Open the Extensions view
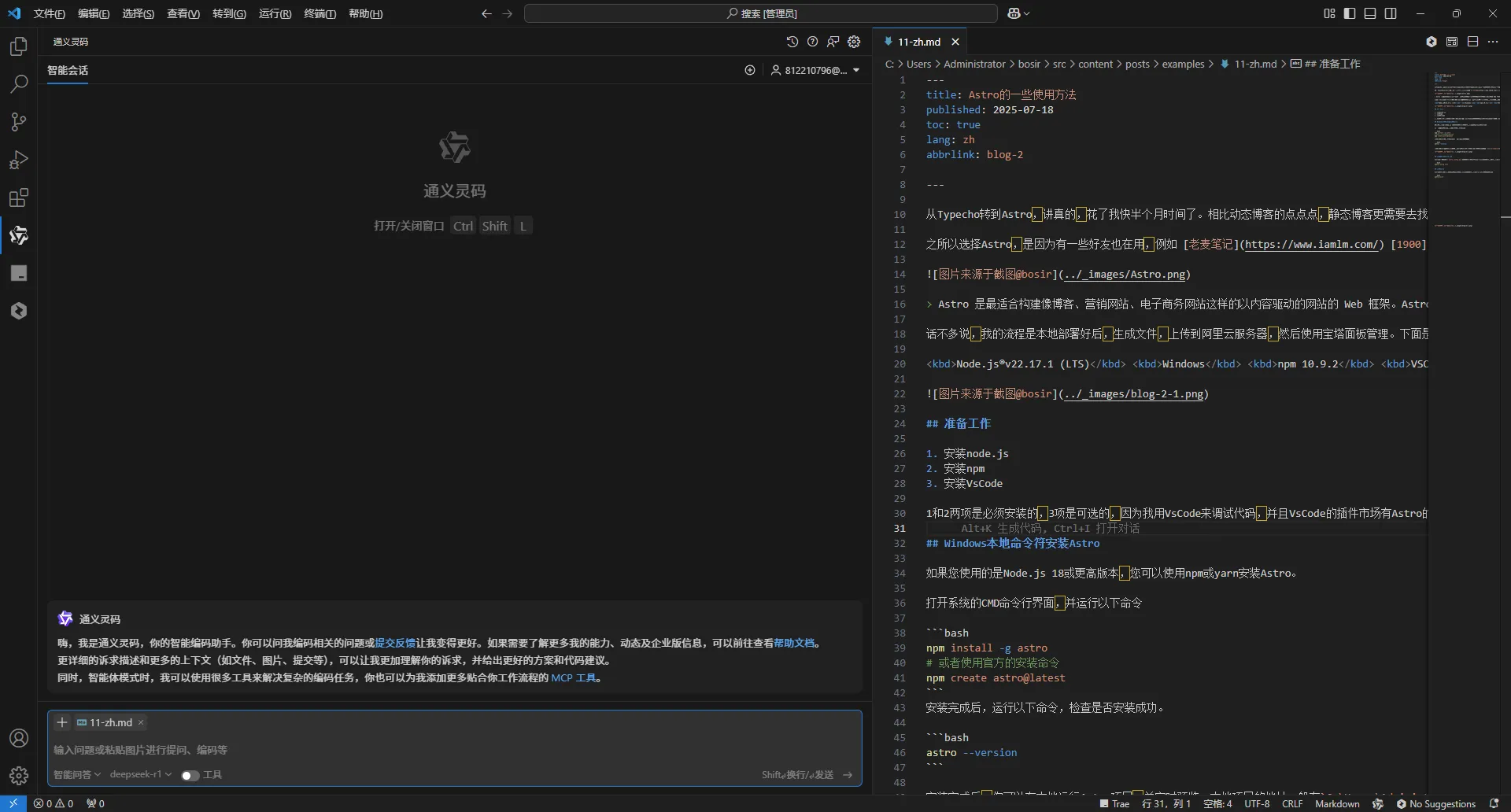This screenshot has width=1511, height=812. (19, 197)
